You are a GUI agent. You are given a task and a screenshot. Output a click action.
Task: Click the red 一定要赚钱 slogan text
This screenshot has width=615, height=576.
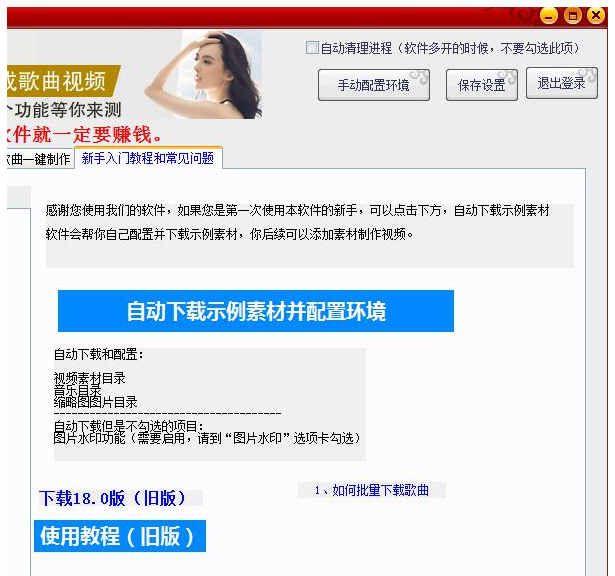84,135
